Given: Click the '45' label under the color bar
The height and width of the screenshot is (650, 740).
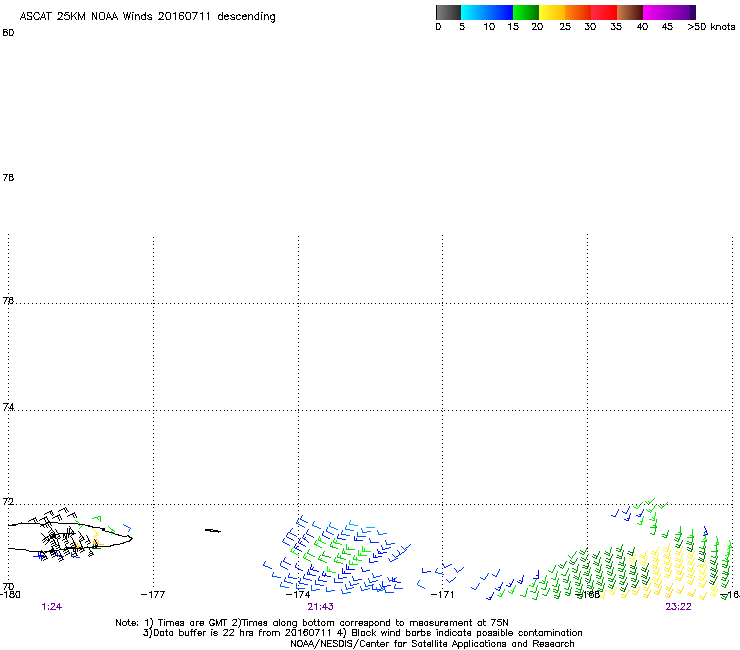Looking at the screenshot, I should [667, 27].
